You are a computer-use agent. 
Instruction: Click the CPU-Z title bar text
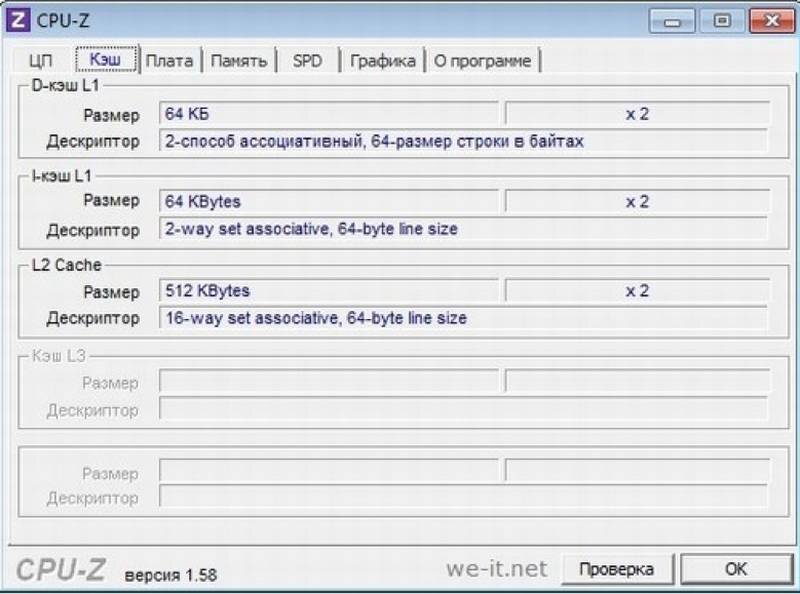[63, 21]
